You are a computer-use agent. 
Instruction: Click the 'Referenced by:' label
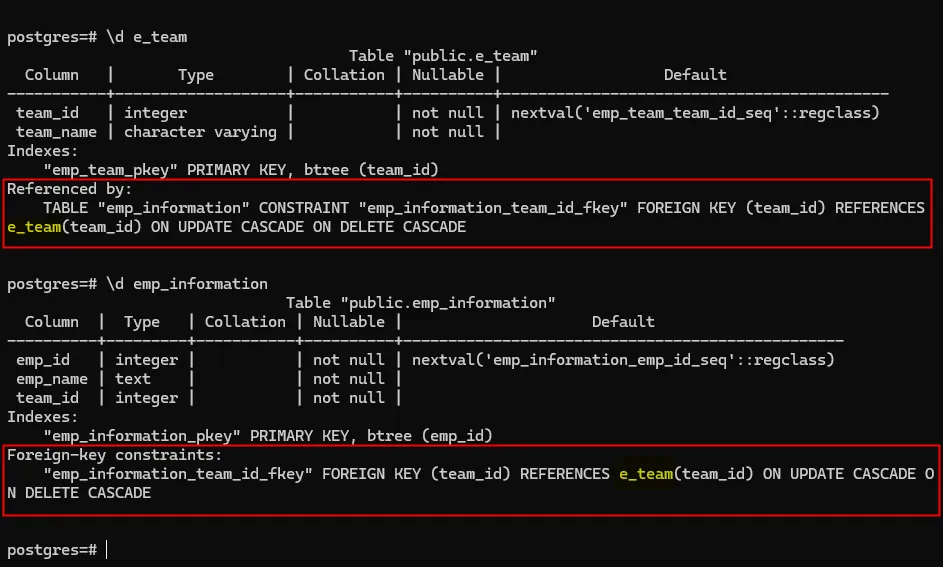[x=70, y=189]
